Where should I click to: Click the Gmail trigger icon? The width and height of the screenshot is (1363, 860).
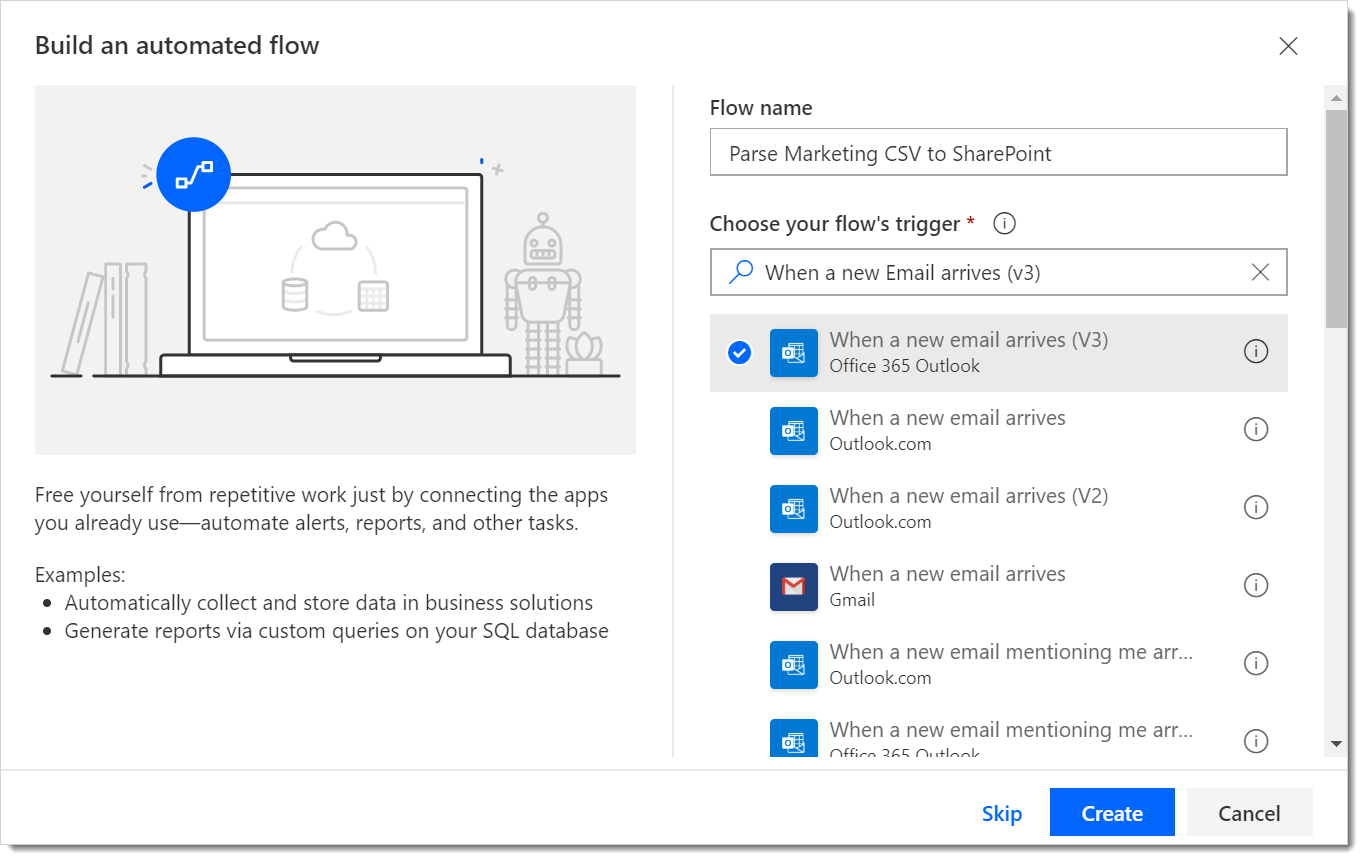[x=794, y=586]
